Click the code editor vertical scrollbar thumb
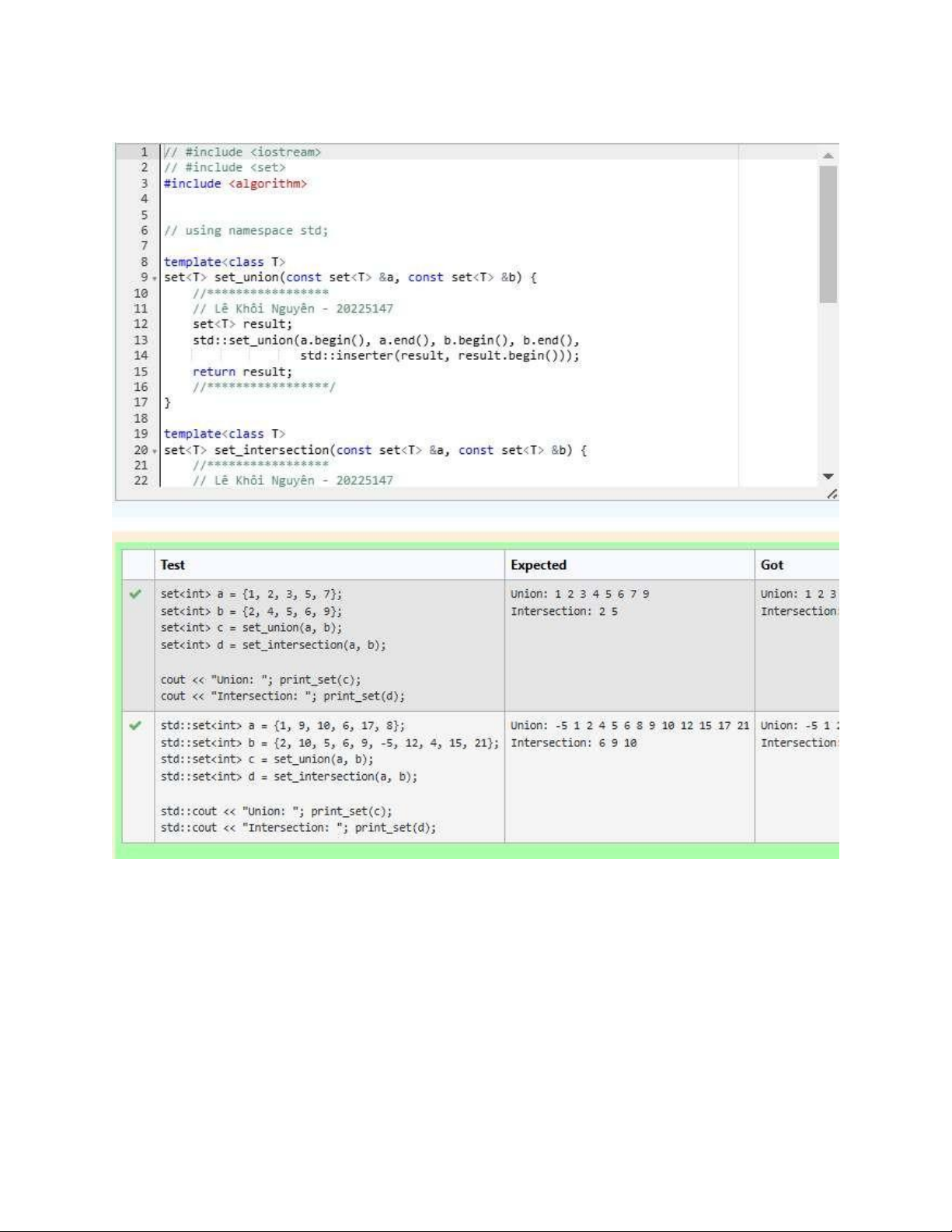The image size is (952, 1232). tap(828, 233)
